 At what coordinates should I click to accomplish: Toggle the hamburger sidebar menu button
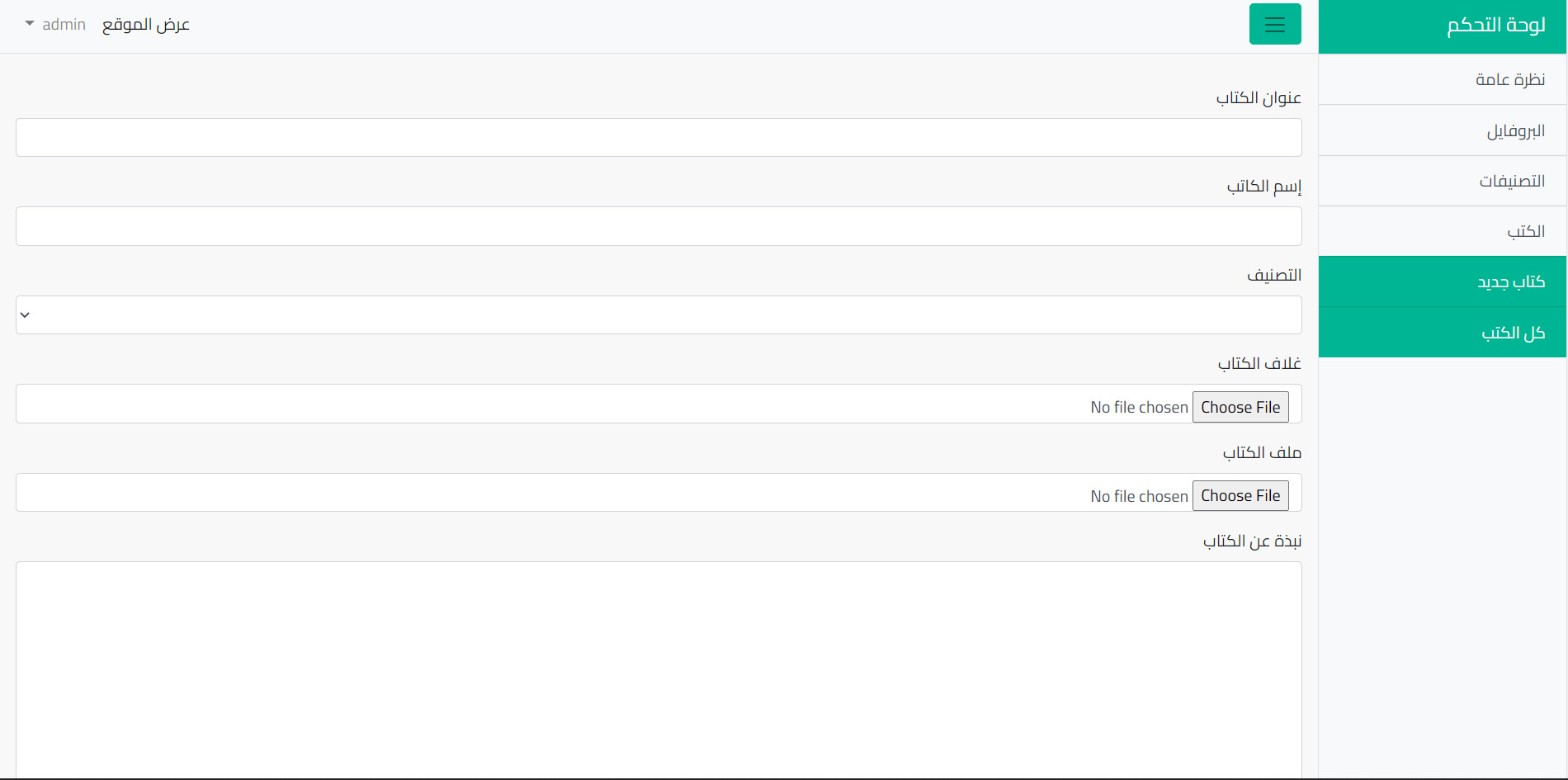click(1274, 24)
